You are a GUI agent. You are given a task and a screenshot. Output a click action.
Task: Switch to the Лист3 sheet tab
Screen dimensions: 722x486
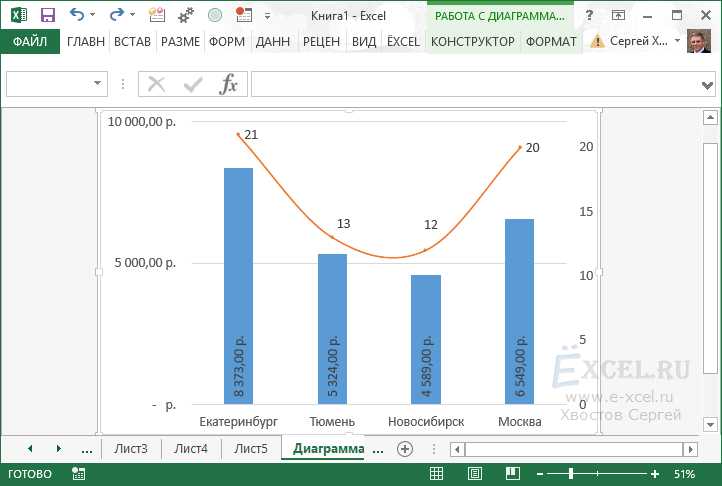131,449
